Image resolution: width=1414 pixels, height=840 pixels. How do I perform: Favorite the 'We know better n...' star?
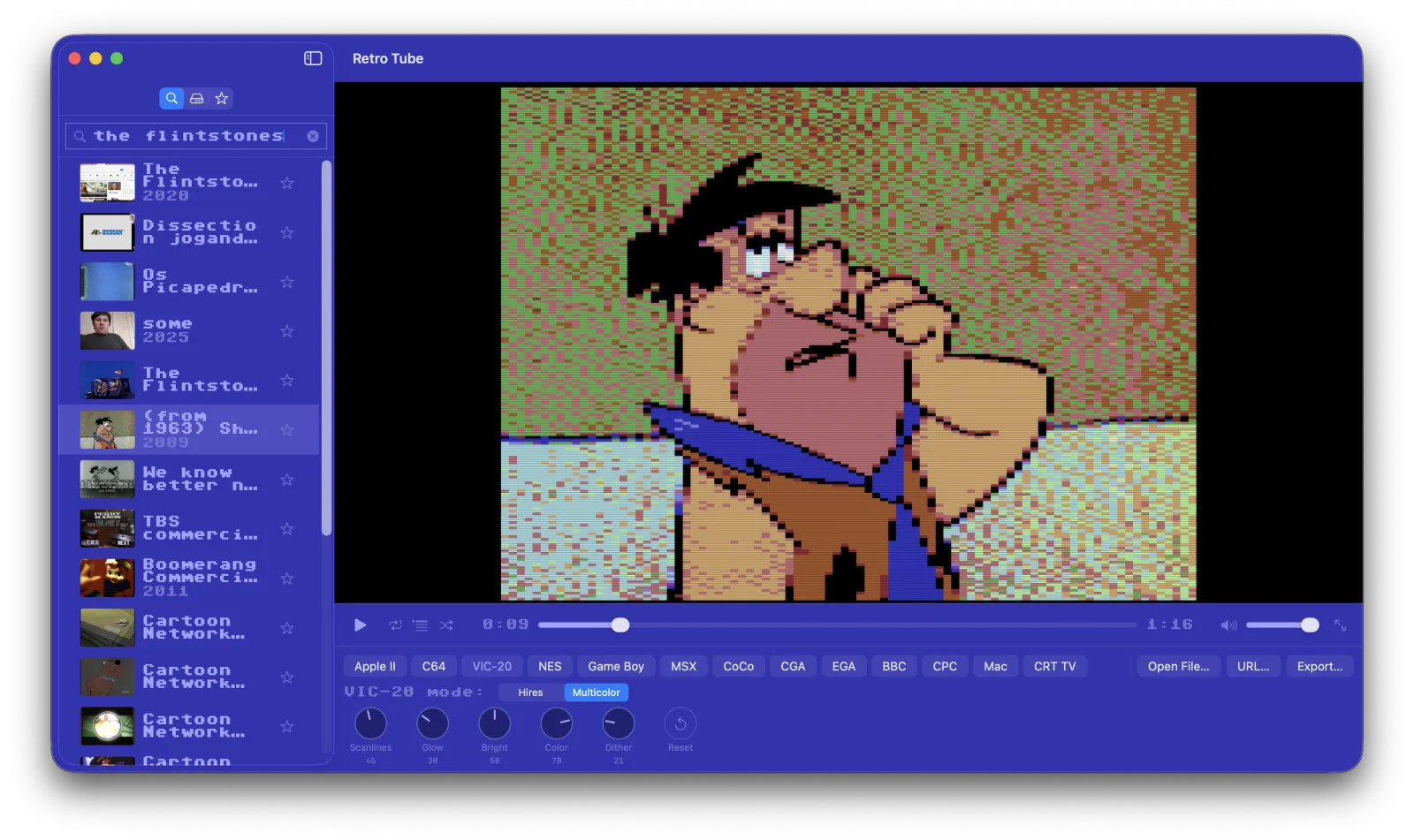point(287,480)
